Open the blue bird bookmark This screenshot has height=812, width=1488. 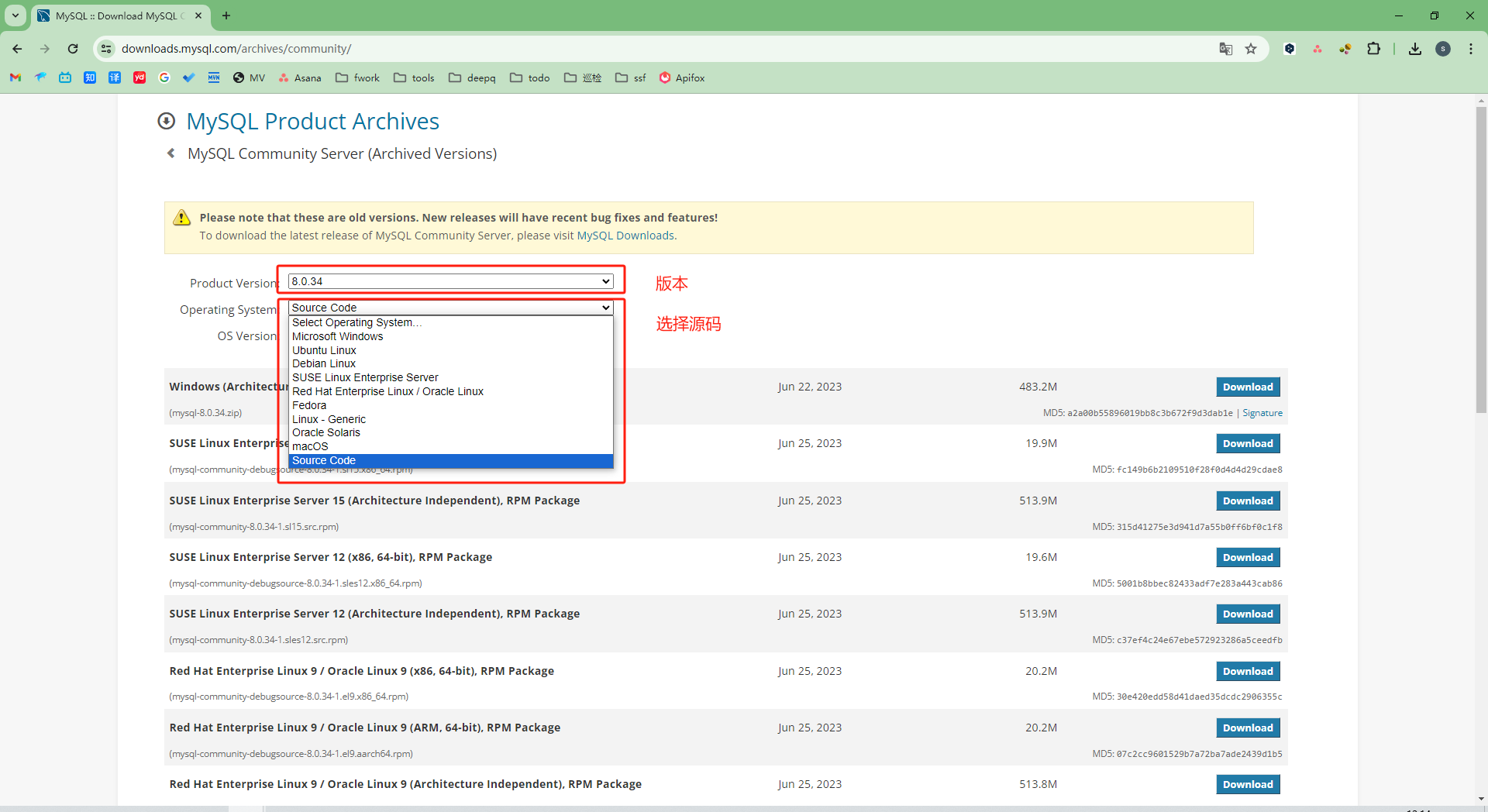point(40,77)
